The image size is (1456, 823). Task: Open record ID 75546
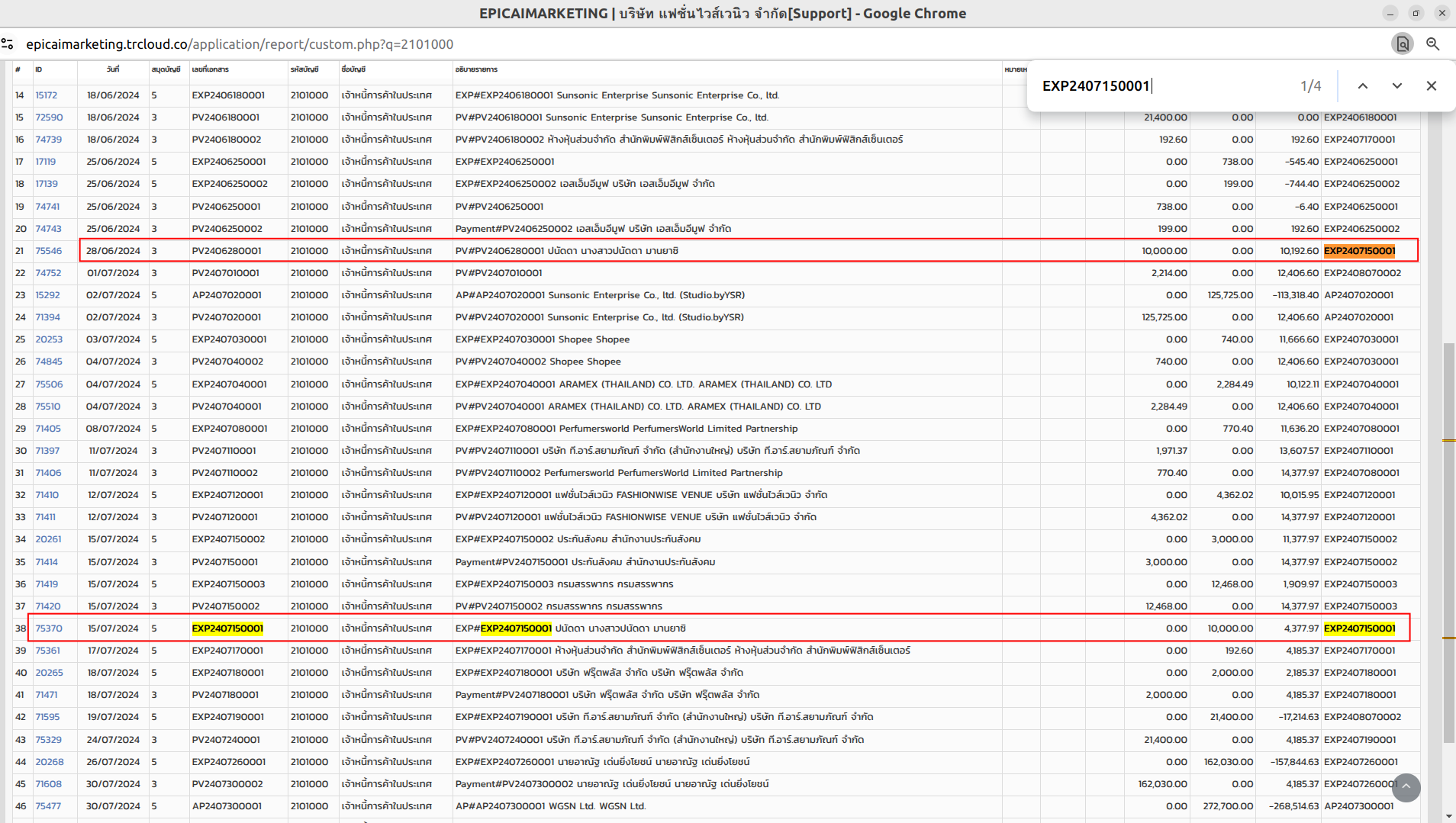coord(48,251)
